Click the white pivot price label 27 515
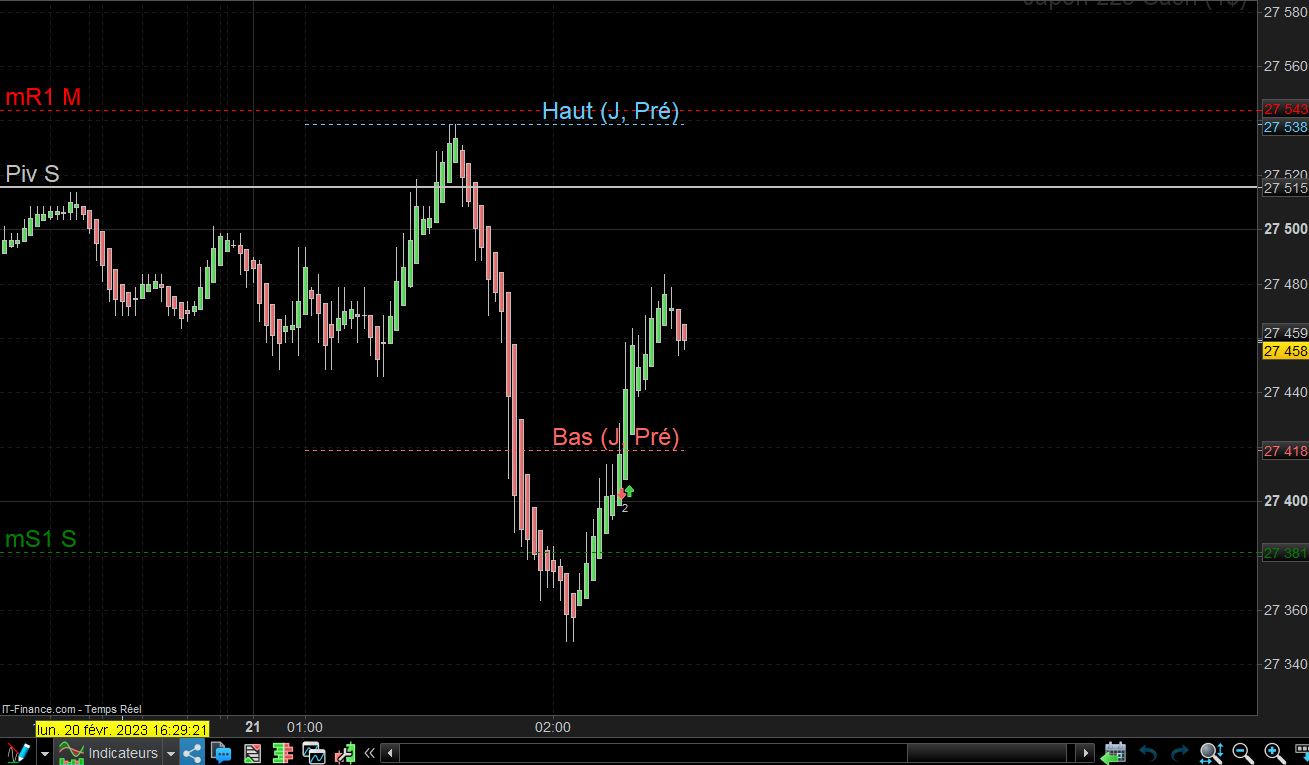This screenshot has height=765, width=1309. (1285, 188)
